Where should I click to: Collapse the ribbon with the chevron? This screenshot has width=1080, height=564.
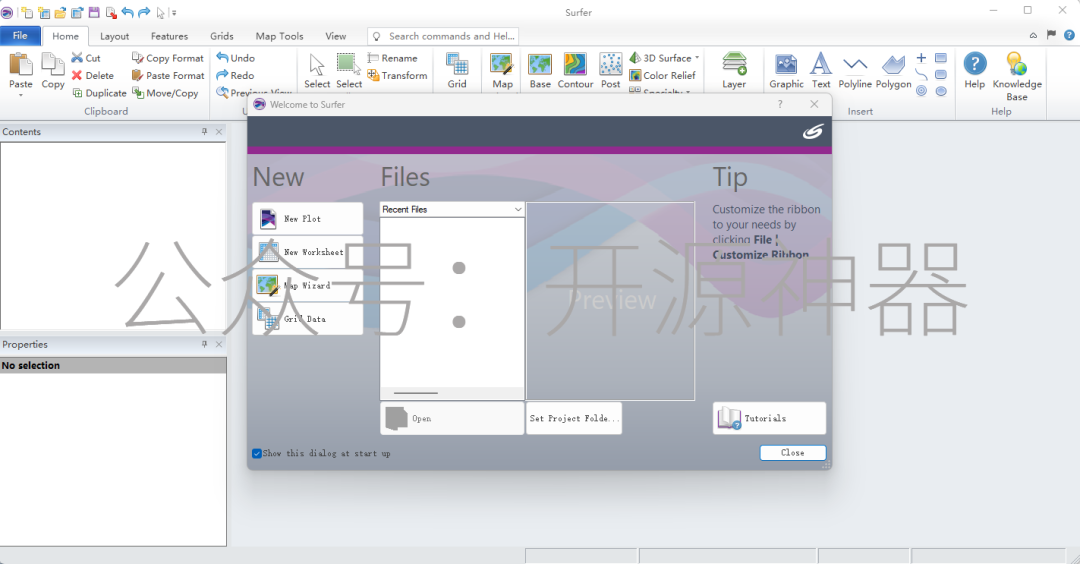(1033, 35)
